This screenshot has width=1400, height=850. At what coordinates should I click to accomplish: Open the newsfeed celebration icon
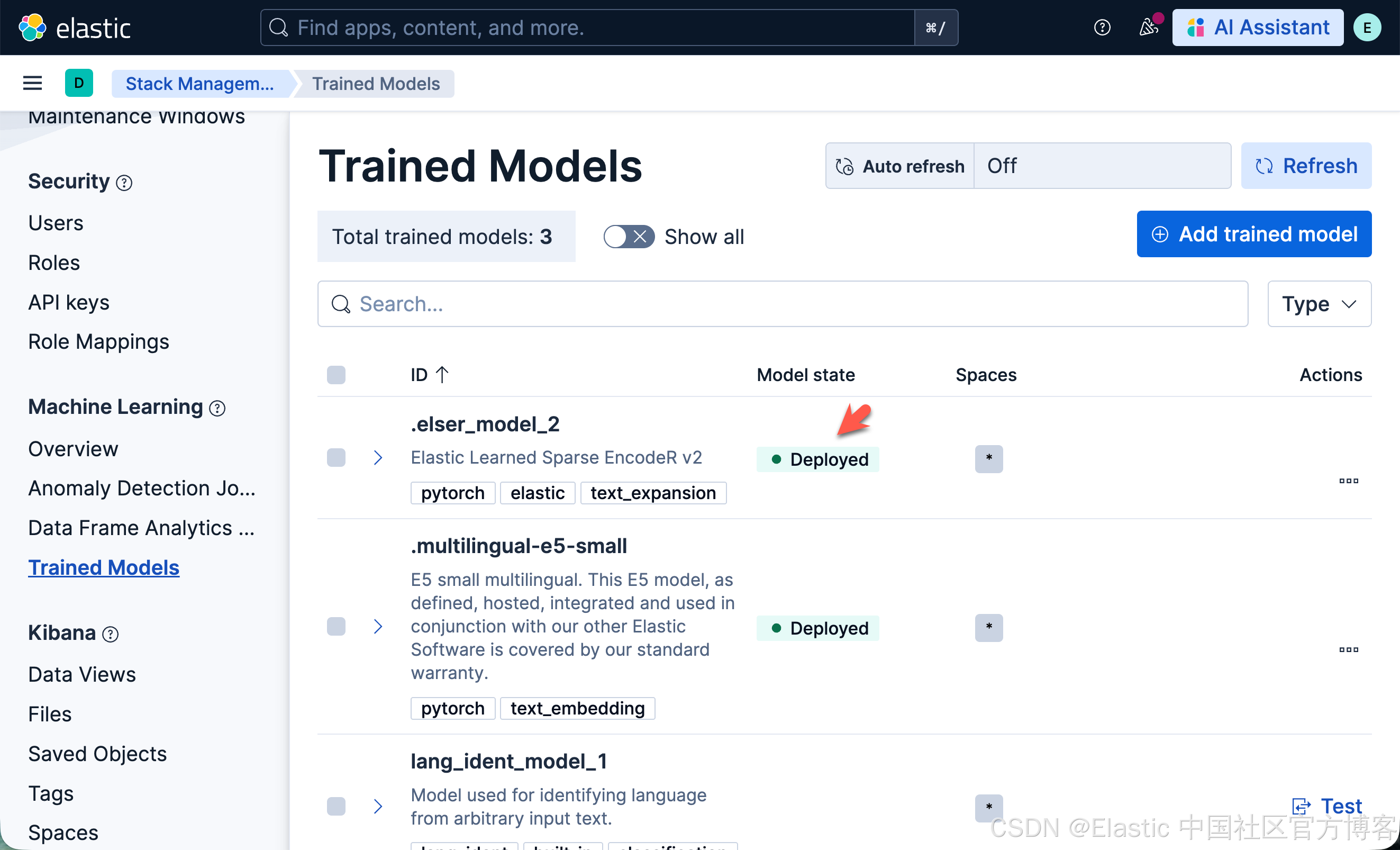point(1149,28)
